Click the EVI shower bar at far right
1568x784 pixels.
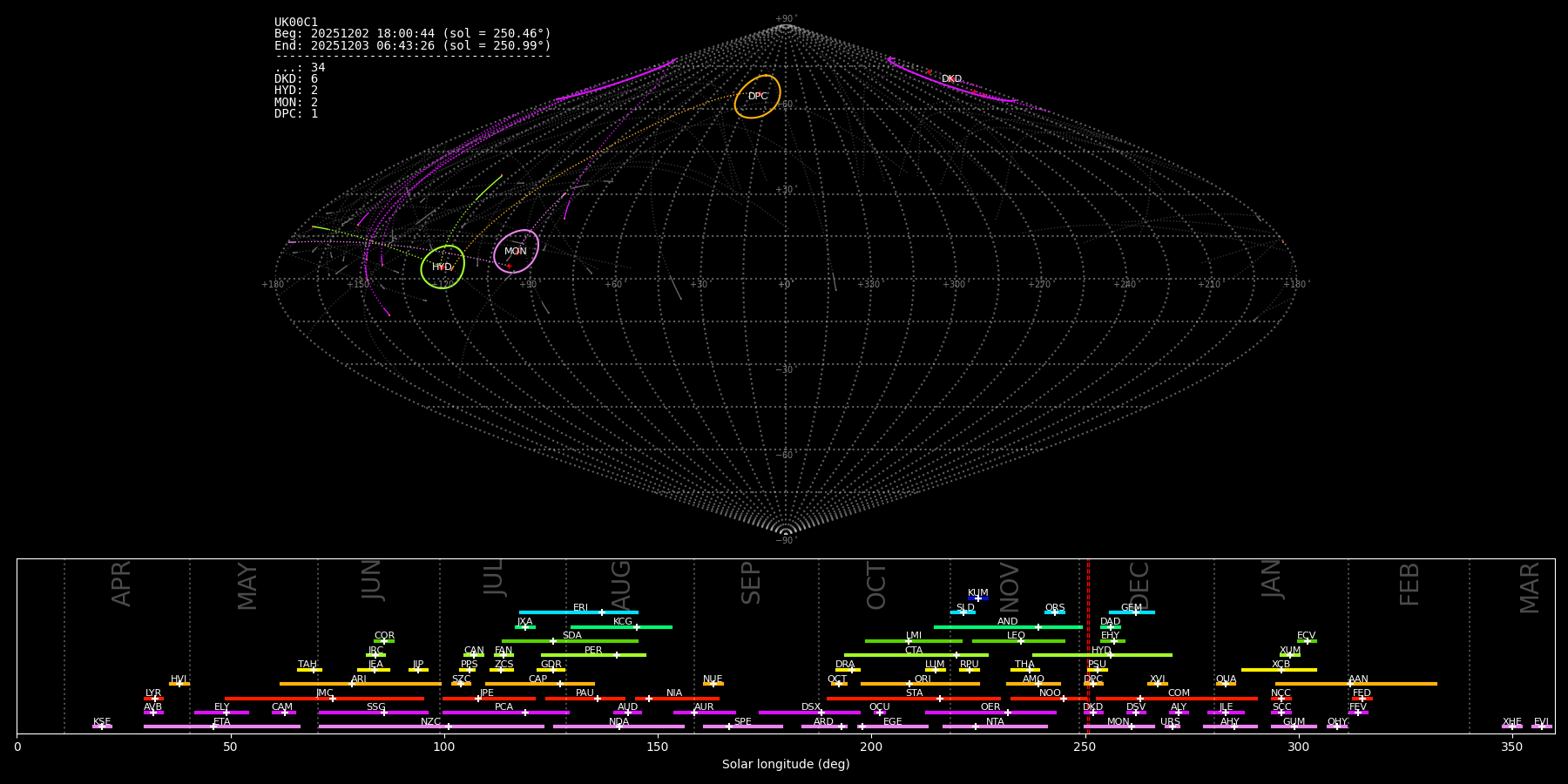pos(1541,727)
